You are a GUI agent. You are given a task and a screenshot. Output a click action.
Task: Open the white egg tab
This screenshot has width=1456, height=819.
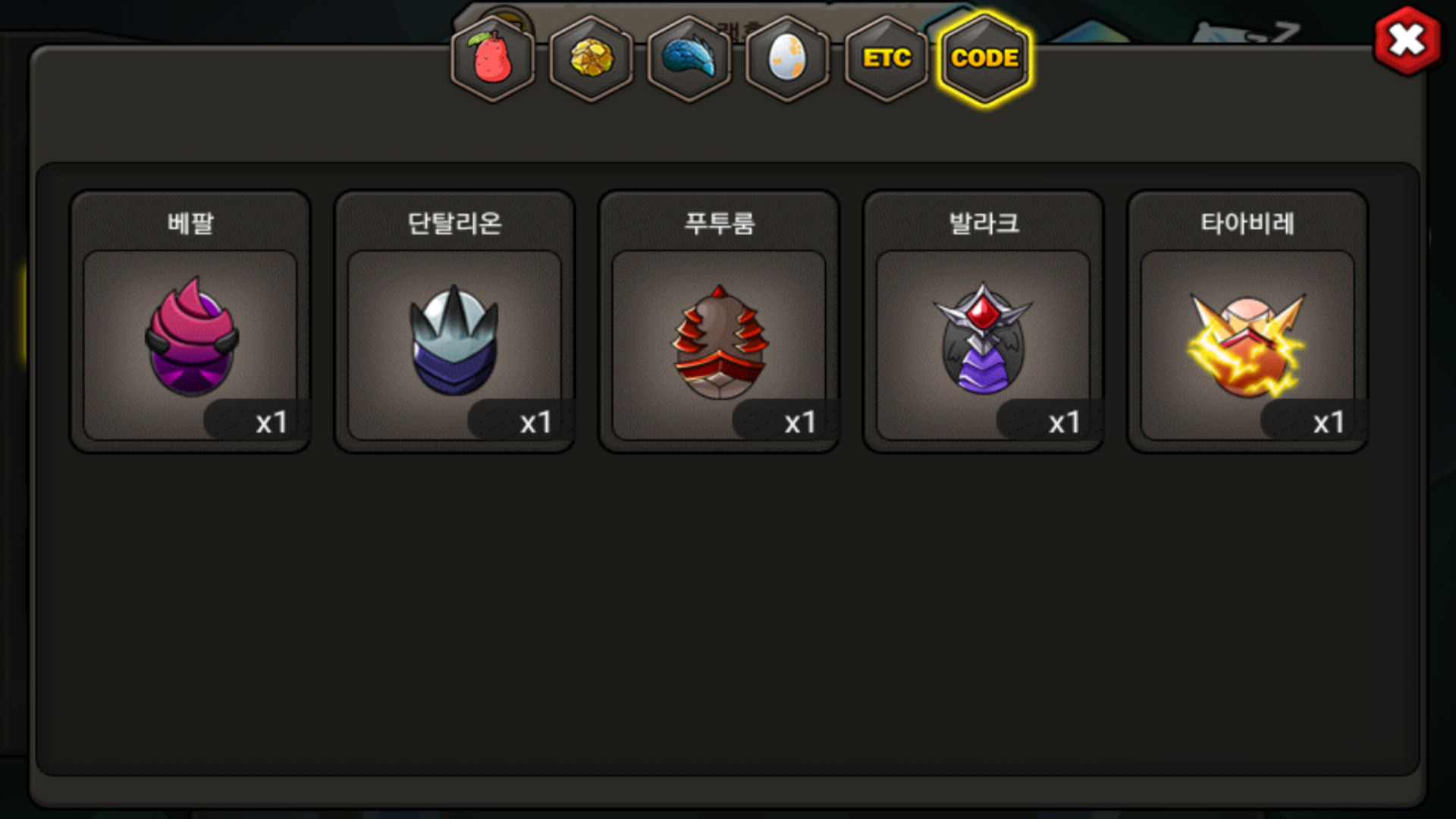pos(788,58)
